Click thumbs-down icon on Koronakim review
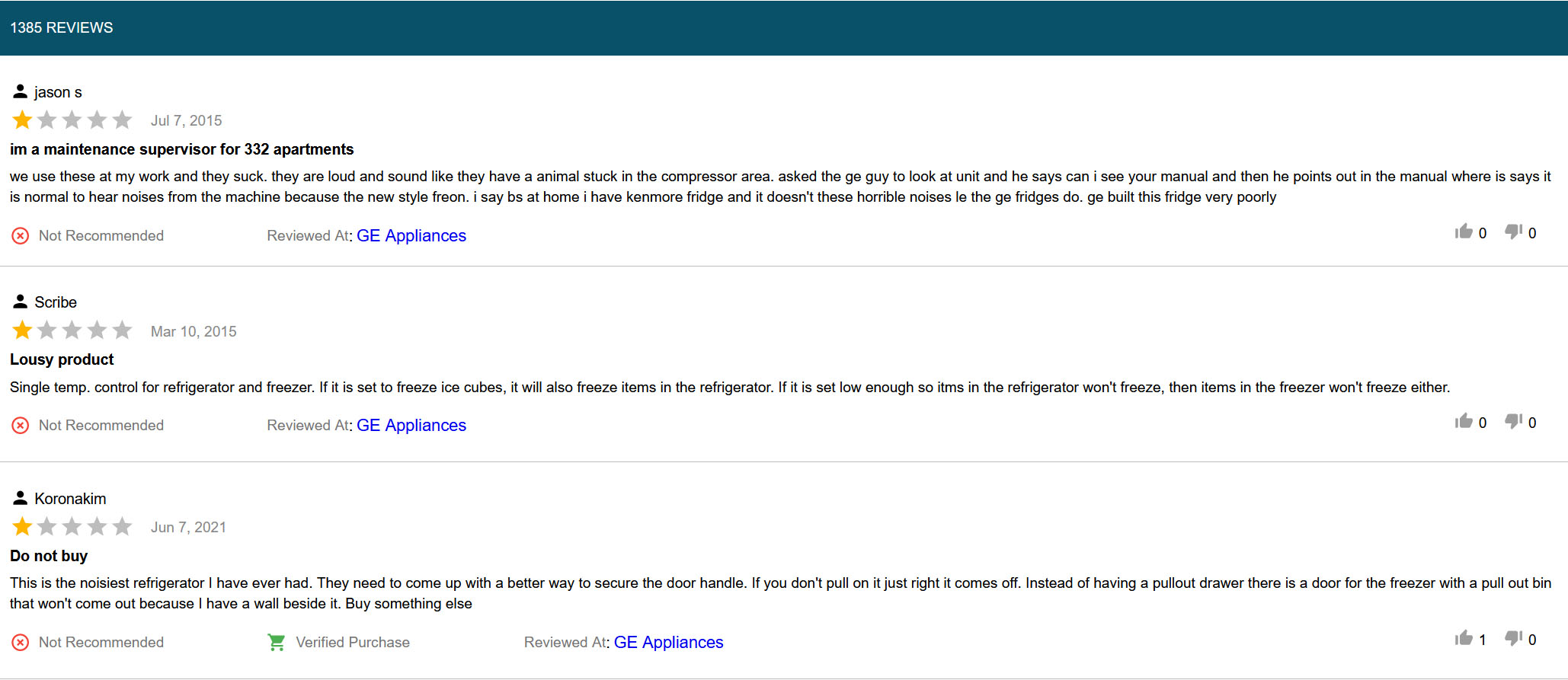The width and height of the screenshot is (1568, 680). (1513, 638)
